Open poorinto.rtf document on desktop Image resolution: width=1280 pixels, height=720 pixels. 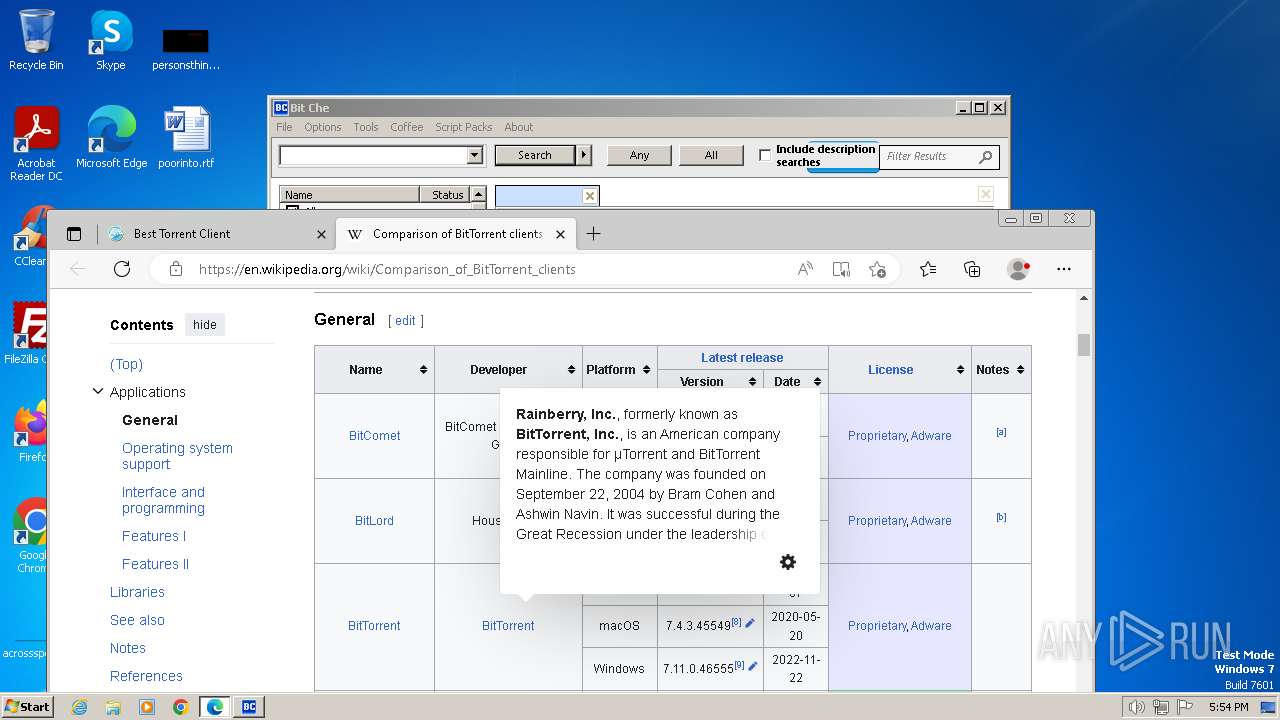click(x=186, y=138)
